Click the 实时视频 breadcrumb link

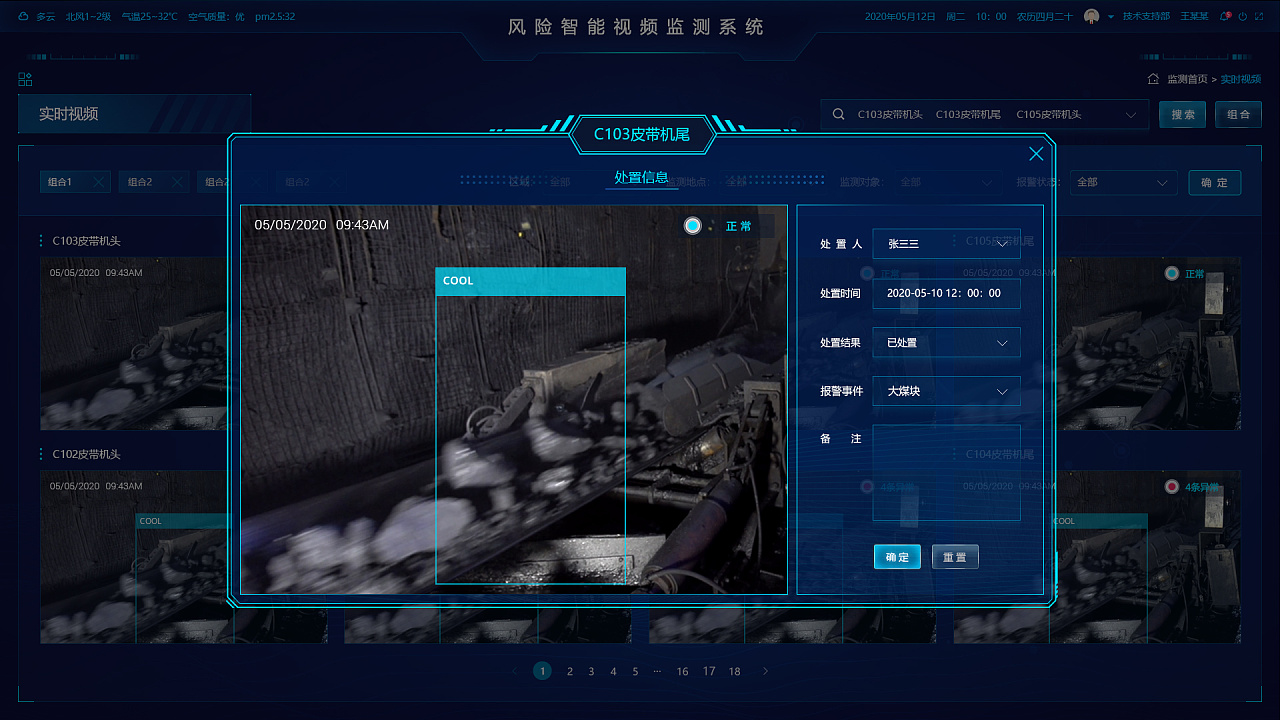[1241, 79]
